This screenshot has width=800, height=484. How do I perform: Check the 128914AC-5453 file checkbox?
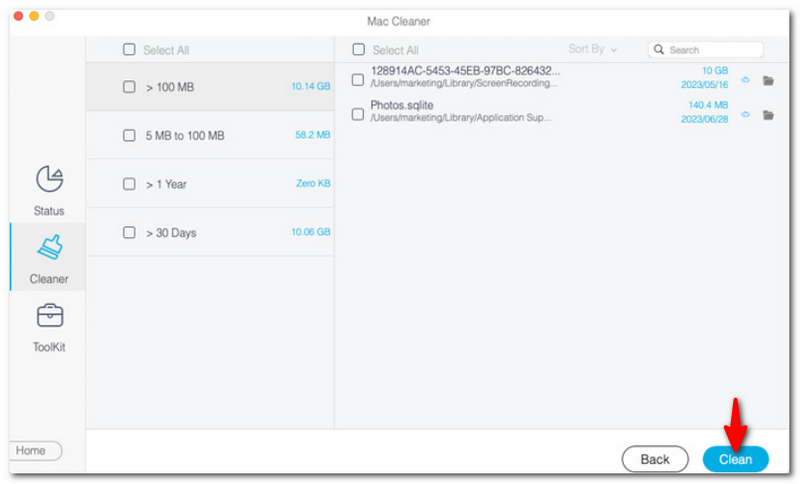point(358,80)
